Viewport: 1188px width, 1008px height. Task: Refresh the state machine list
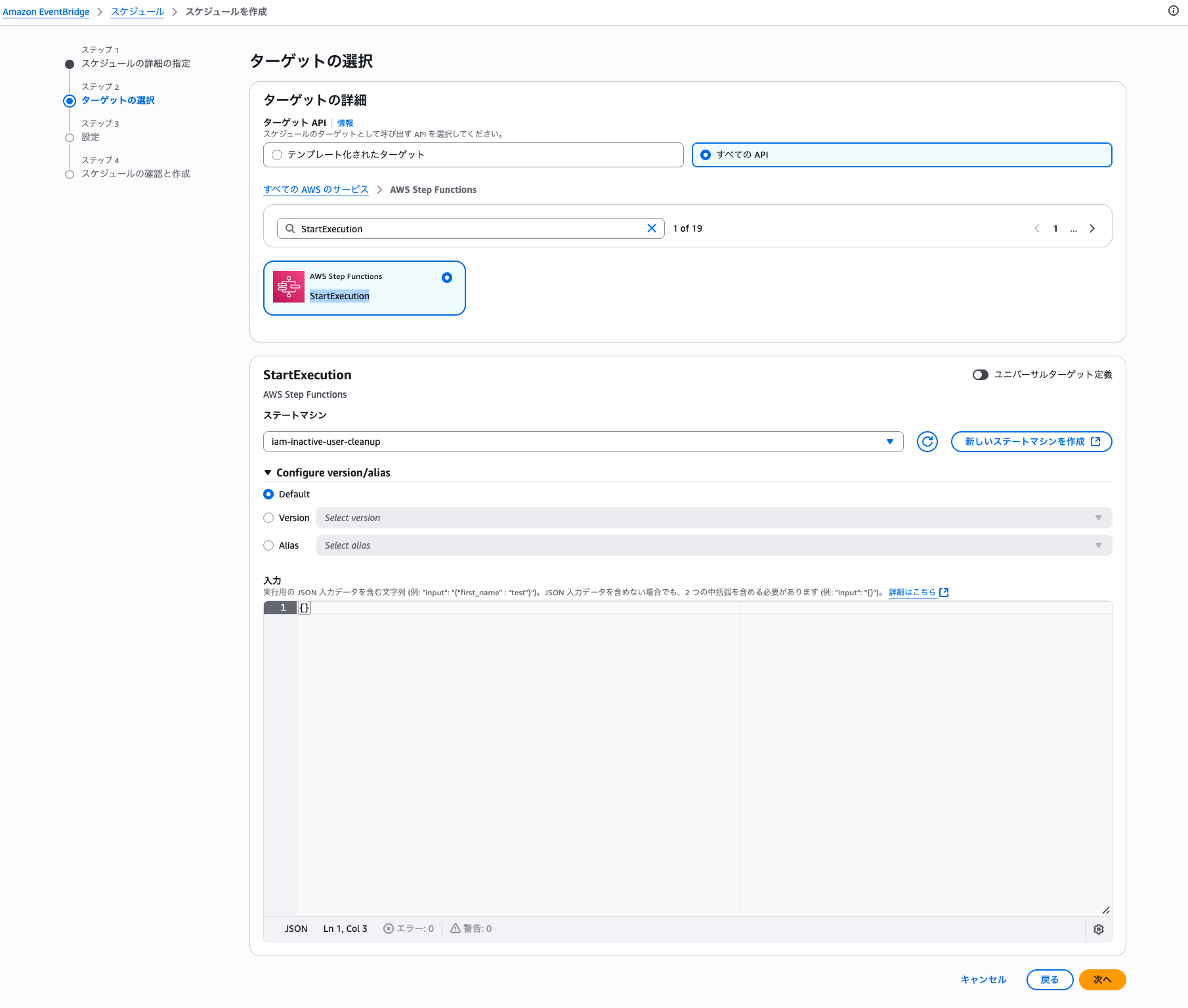point(927,442)
